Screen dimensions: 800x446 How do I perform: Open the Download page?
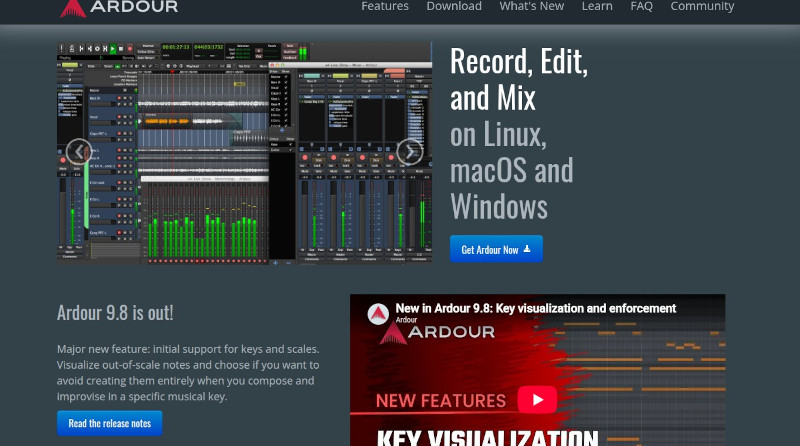point(454,6)
